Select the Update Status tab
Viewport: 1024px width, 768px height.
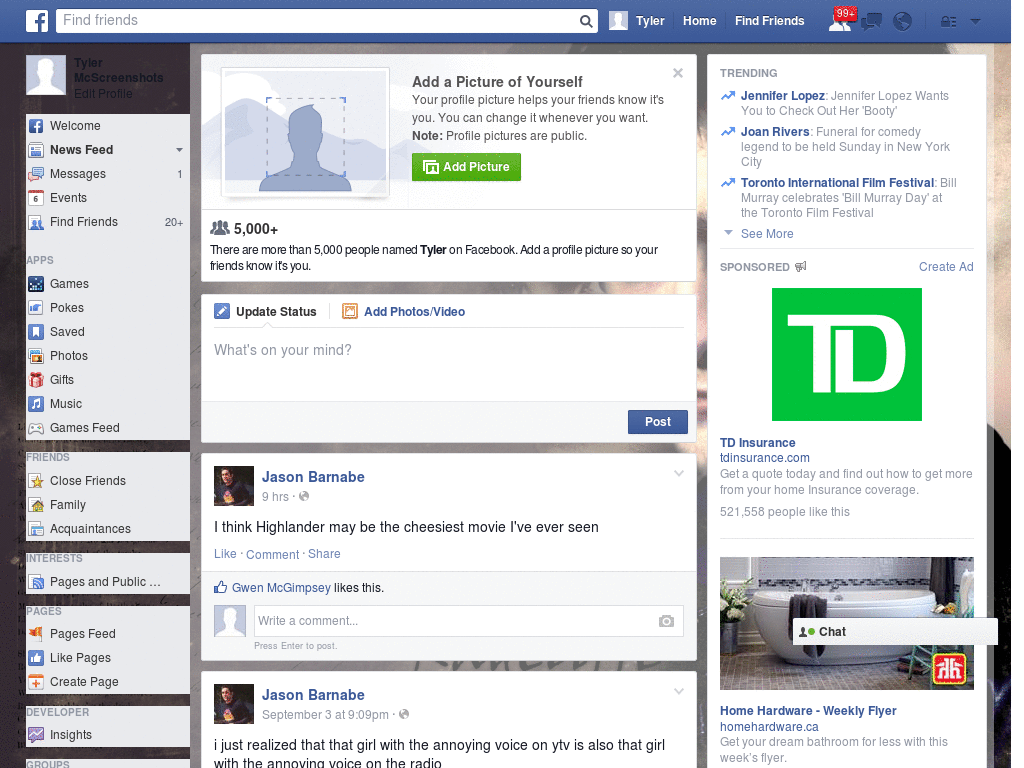click(266, 312)
